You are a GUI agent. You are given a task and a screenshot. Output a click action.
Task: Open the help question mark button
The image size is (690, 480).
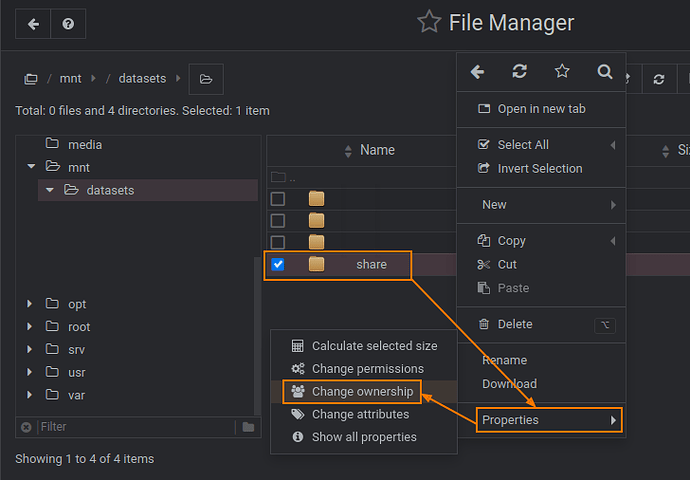click(68, 24)
